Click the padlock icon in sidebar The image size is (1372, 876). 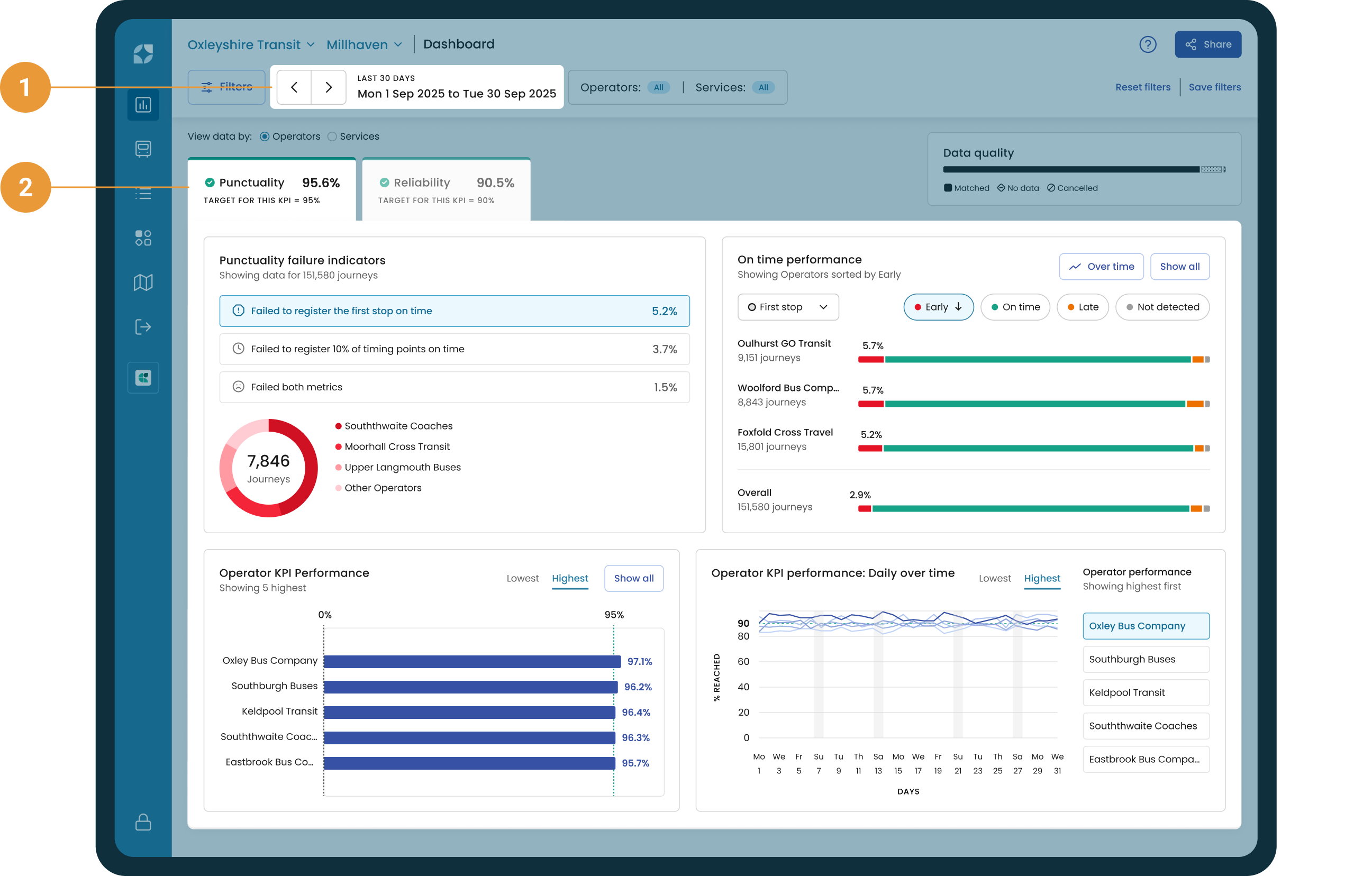[x=143, y=822]
